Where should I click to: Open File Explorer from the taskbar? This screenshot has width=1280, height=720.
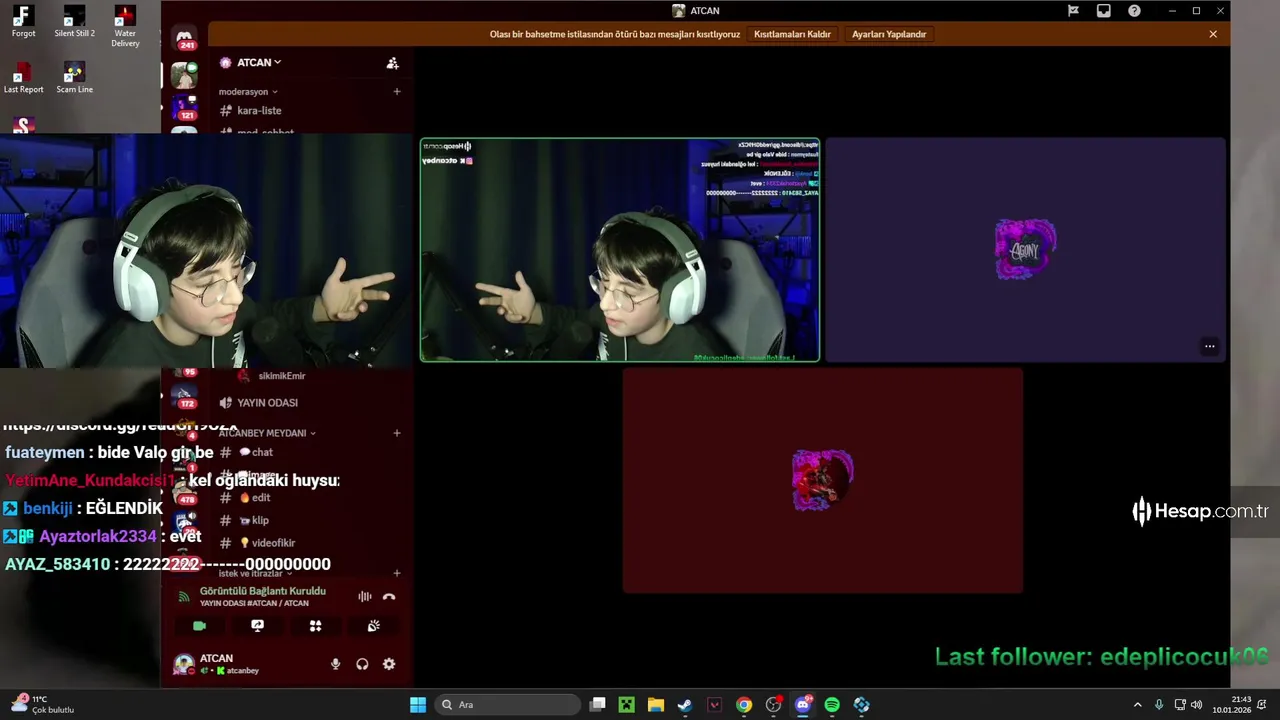[x=656, y=705]
